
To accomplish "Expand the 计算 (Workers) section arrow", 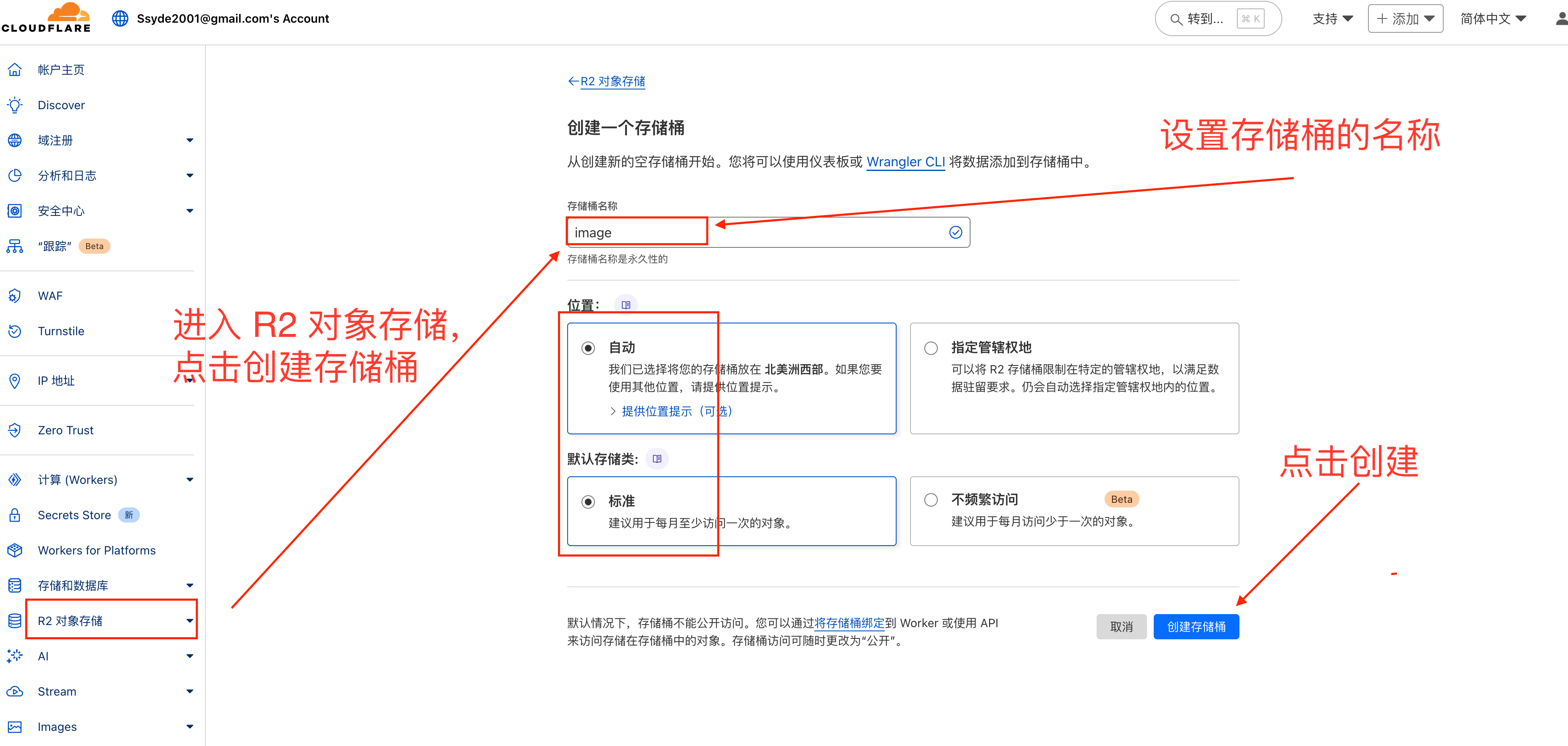I will tap(190, 480).
